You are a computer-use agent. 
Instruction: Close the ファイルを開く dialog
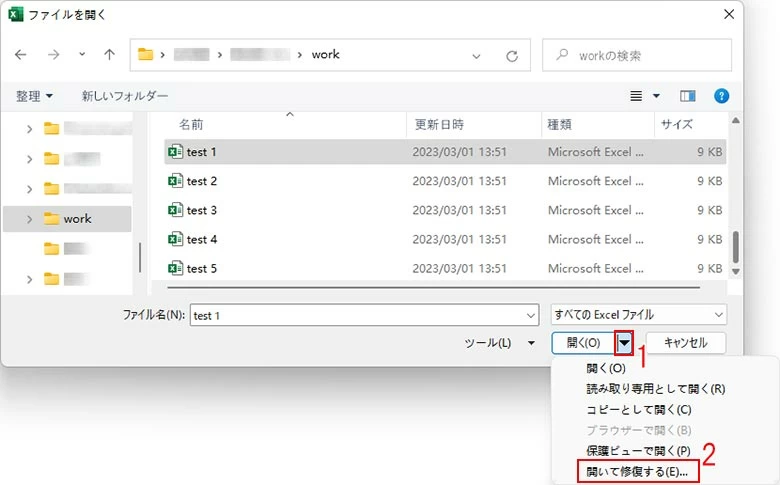click(729, 14)
